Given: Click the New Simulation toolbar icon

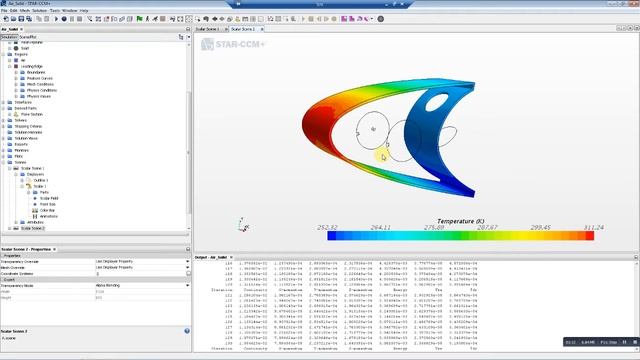Looking at the screenshot, I should coord(6,19).
